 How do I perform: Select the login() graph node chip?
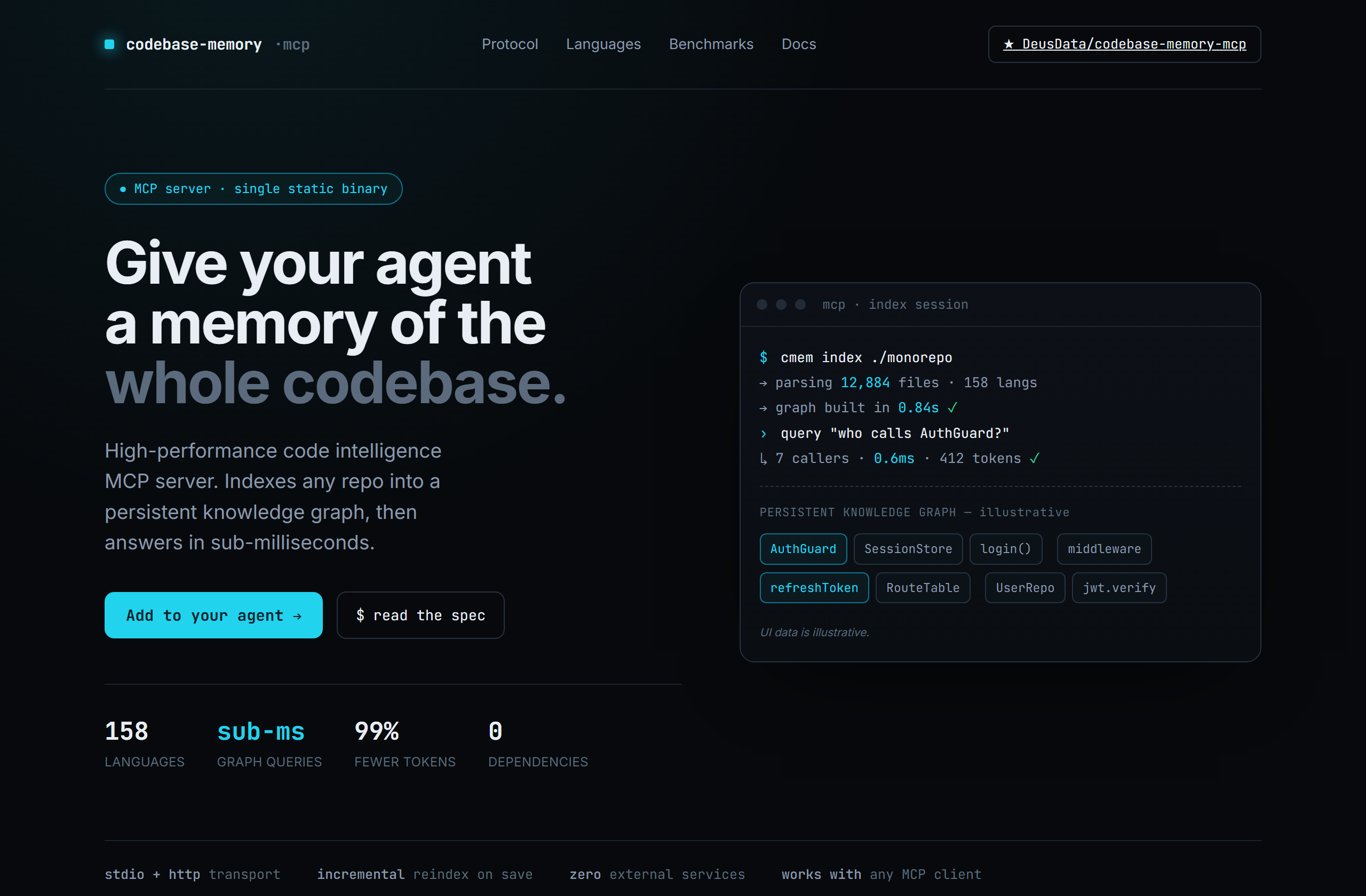pyautogui.click(x=1006, y=549)
